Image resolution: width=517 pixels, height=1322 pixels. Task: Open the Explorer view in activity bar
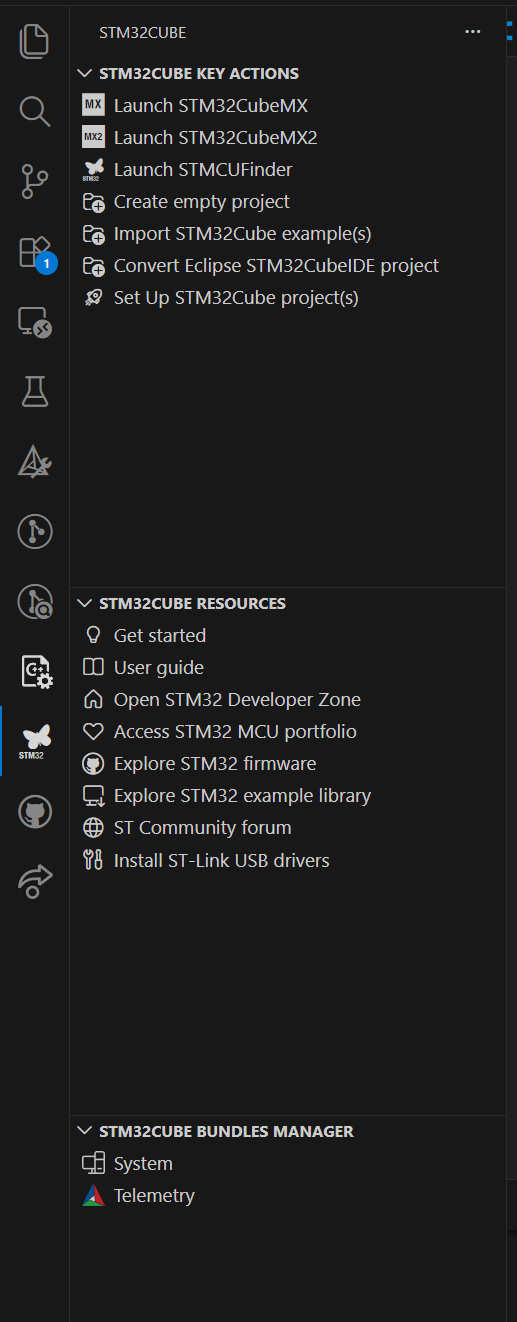[34, 40]
